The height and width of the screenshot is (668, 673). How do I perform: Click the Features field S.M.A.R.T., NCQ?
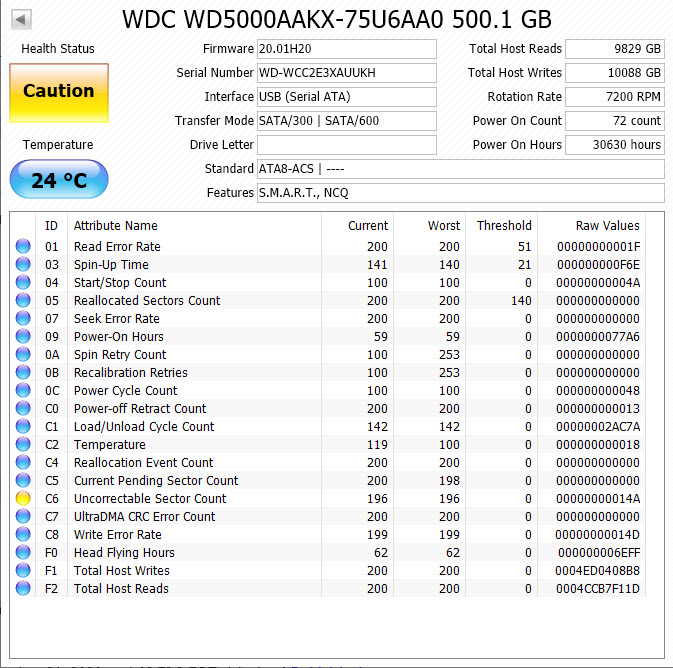click(x=461, y=193)
